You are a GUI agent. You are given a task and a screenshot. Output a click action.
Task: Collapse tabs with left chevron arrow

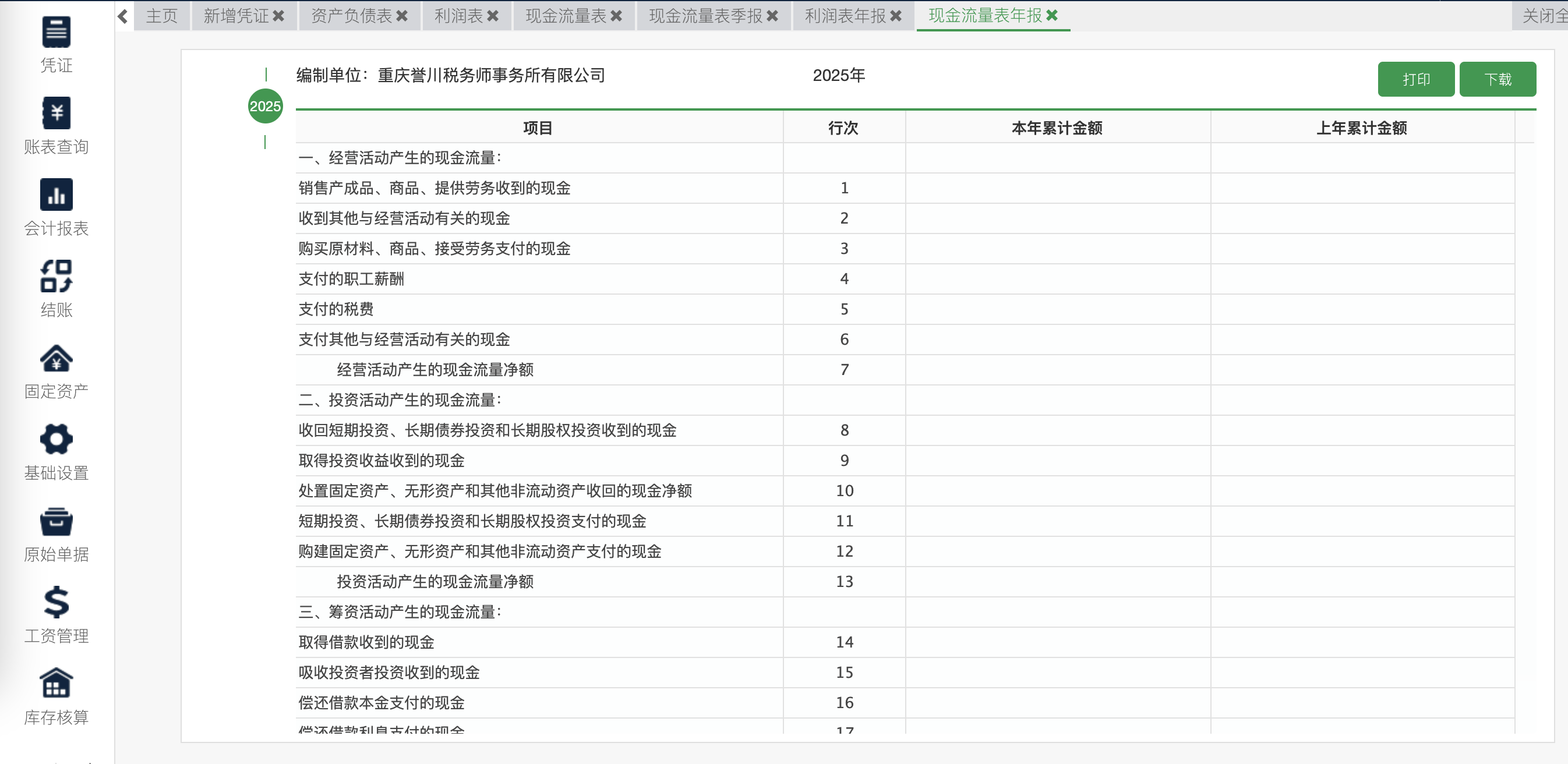123,16
